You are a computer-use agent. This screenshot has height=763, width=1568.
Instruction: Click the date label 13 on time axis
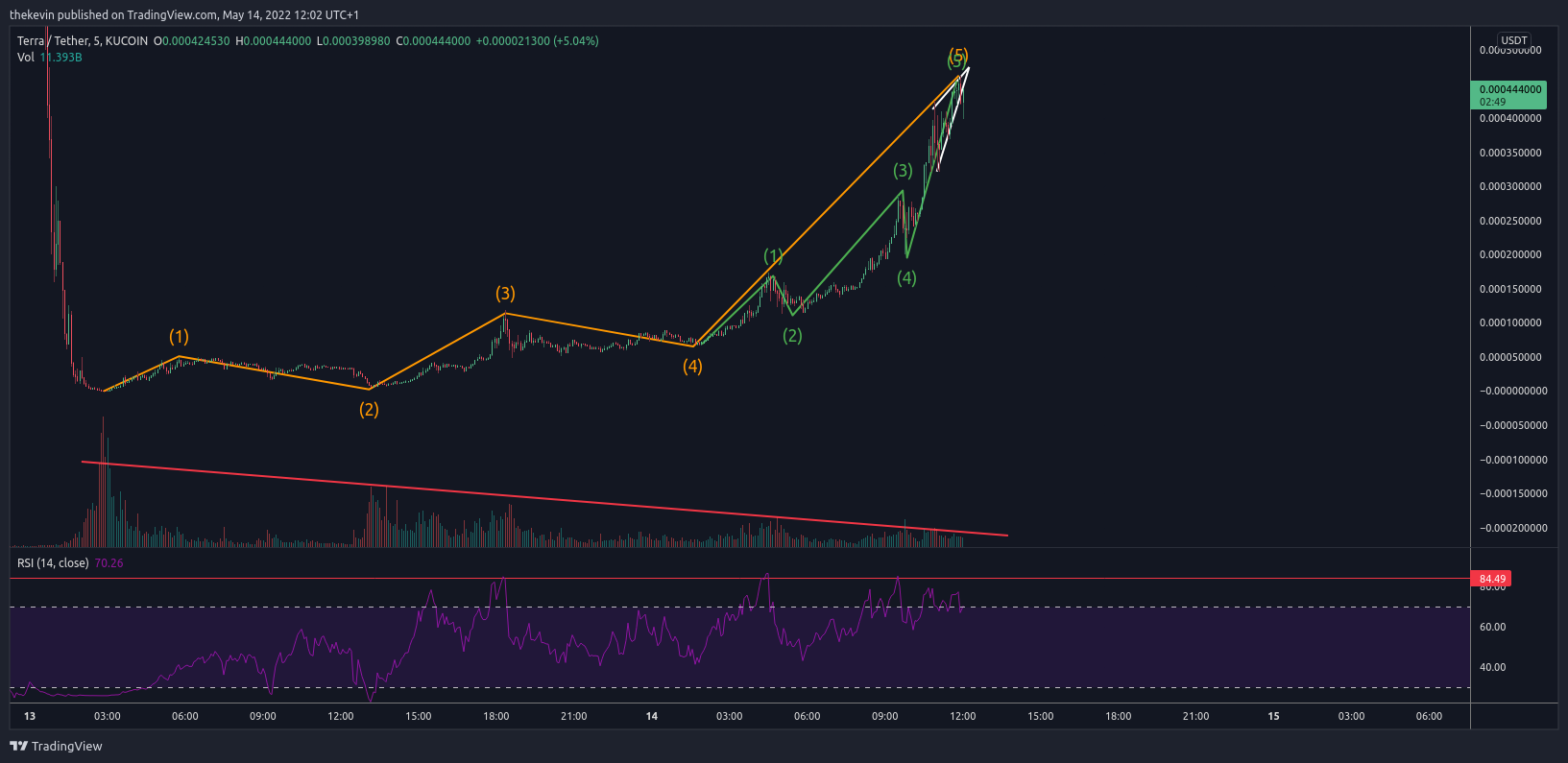coord(30,716)
